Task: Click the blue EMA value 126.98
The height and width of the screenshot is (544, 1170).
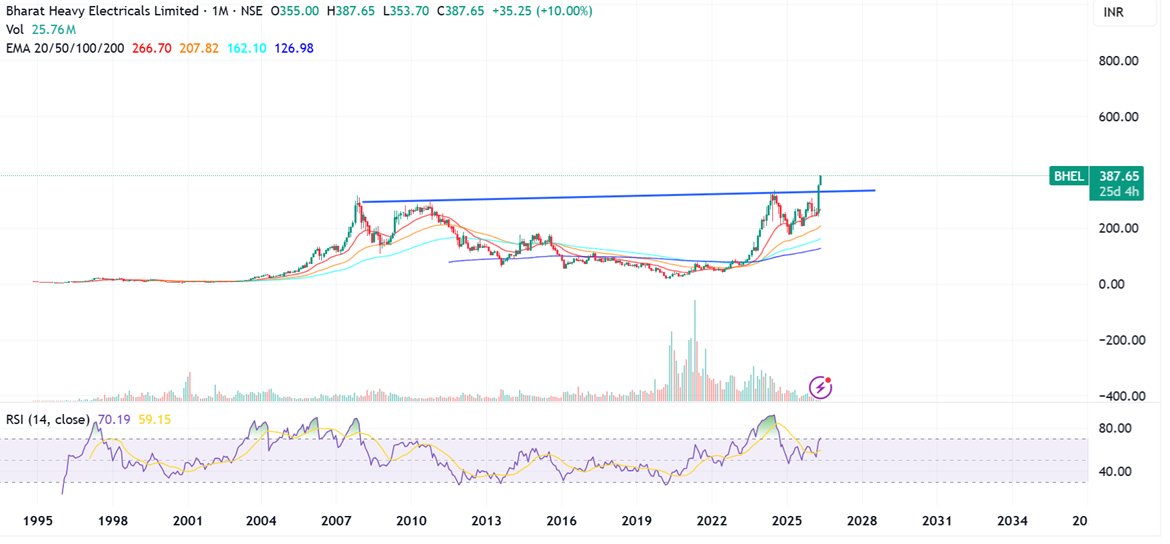Action: 294,48
